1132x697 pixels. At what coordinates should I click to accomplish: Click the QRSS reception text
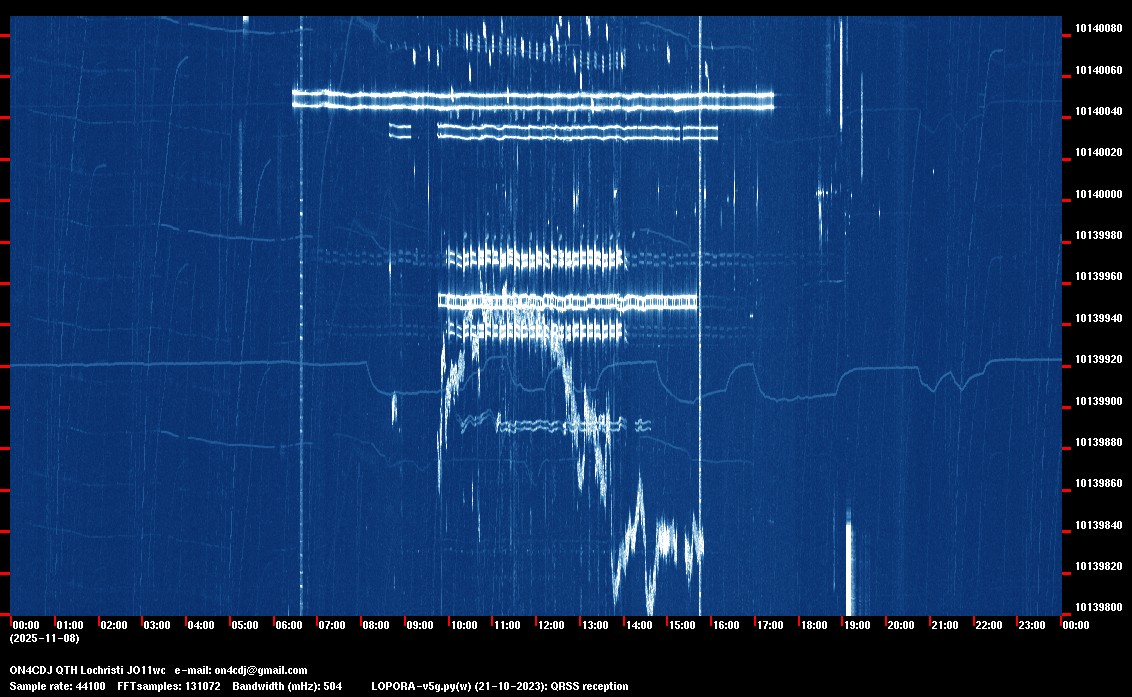(590, 686)
